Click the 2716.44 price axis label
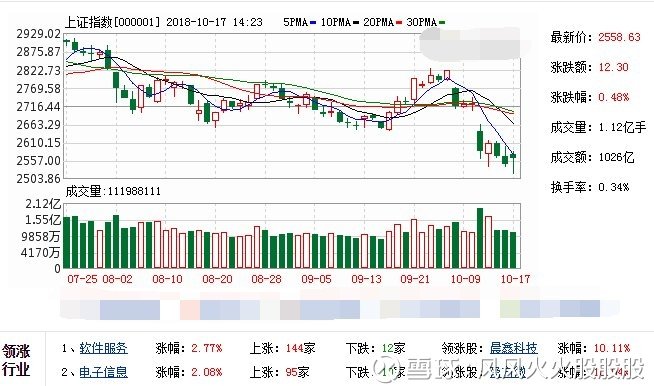Viewport: 654px width, 386px height. [x=38, y=107]
